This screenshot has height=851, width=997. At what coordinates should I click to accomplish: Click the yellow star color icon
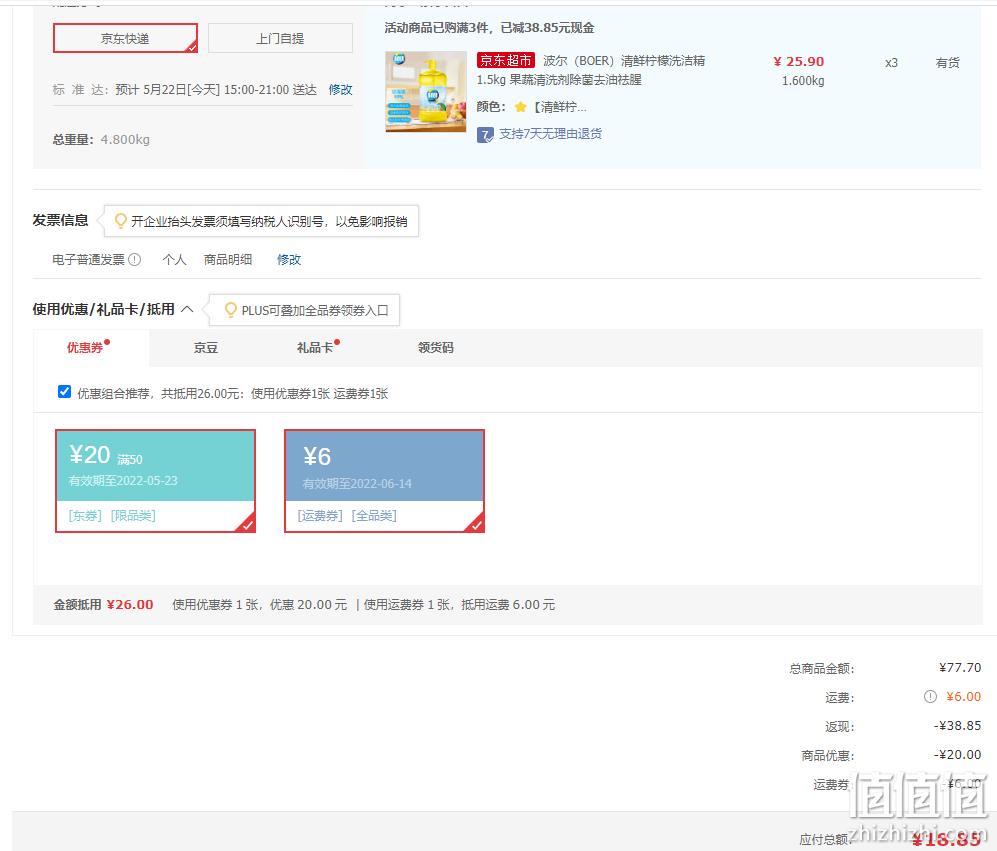coord(520,107)
